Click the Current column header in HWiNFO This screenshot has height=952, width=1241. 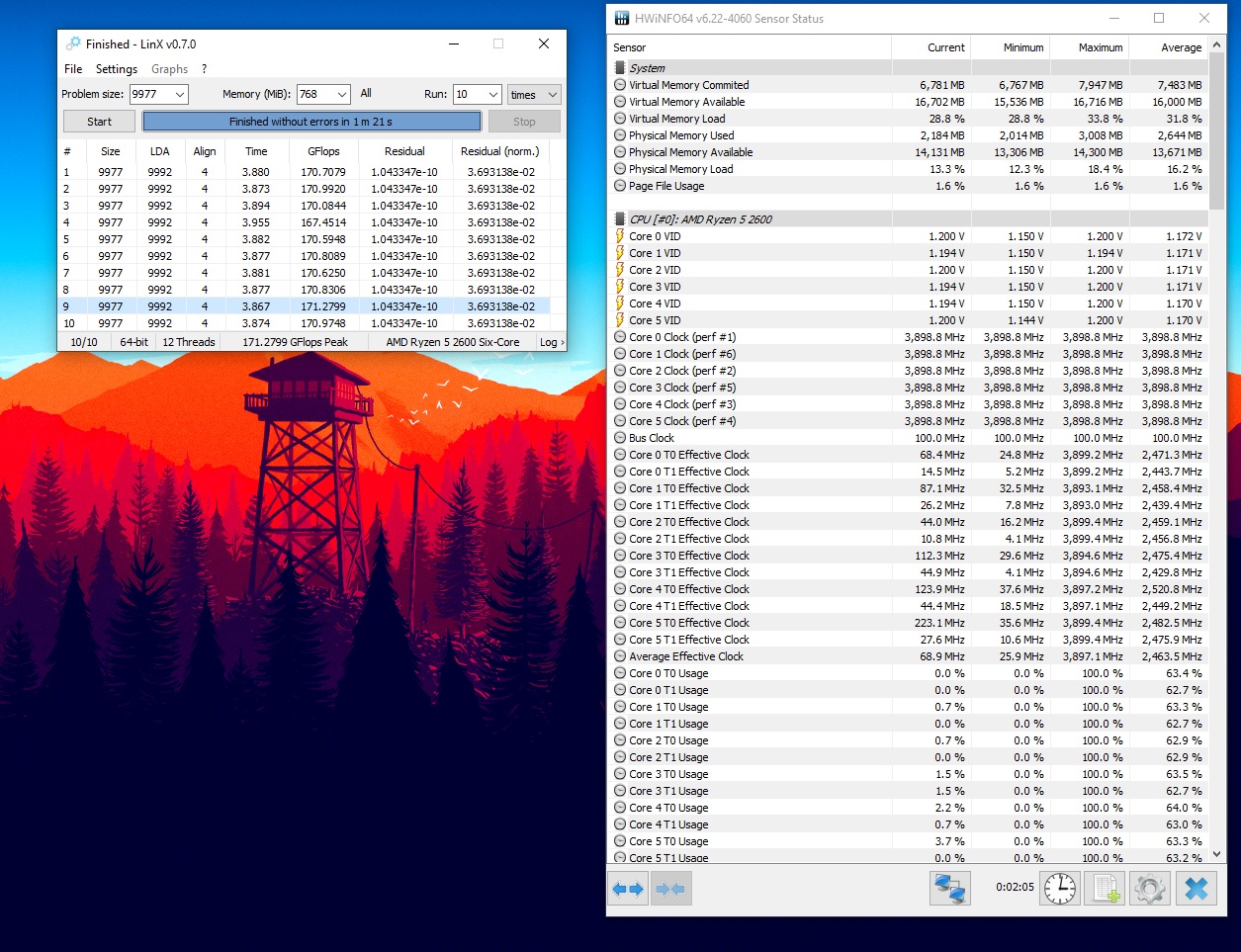pyautogui.click(x=931, y=47)
